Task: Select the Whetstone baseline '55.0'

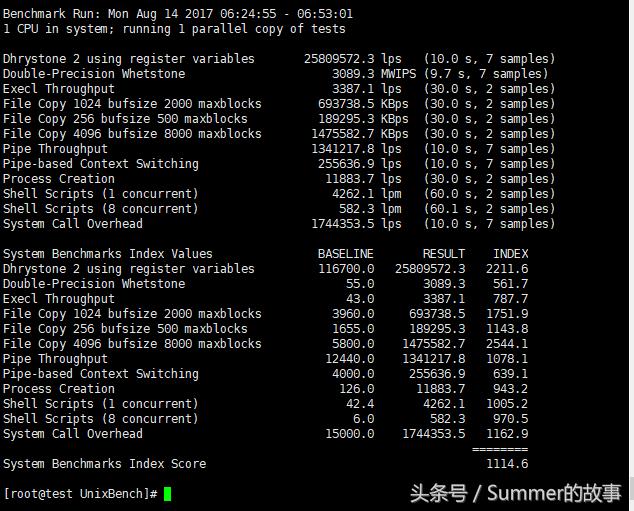Action: click(360, 284)
